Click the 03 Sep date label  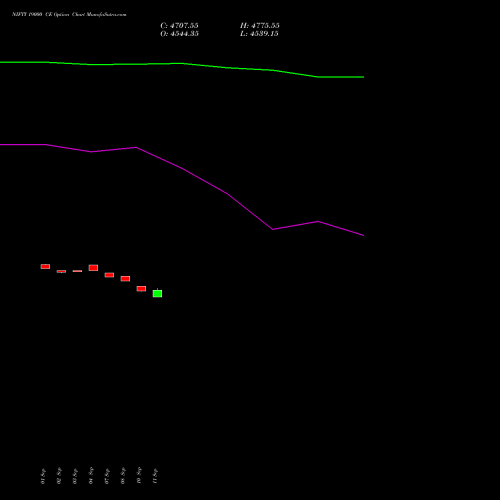pyautogui.click(x=75, y=476)
